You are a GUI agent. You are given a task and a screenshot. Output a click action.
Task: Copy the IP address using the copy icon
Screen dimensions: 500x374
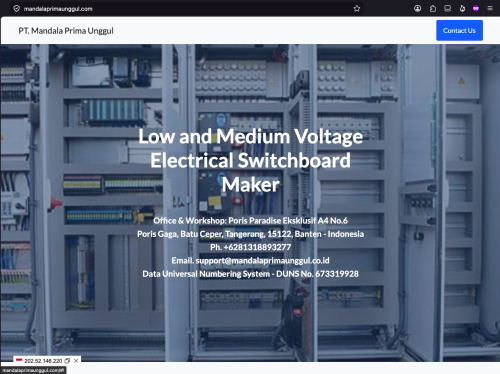click(x=67, y=361)
